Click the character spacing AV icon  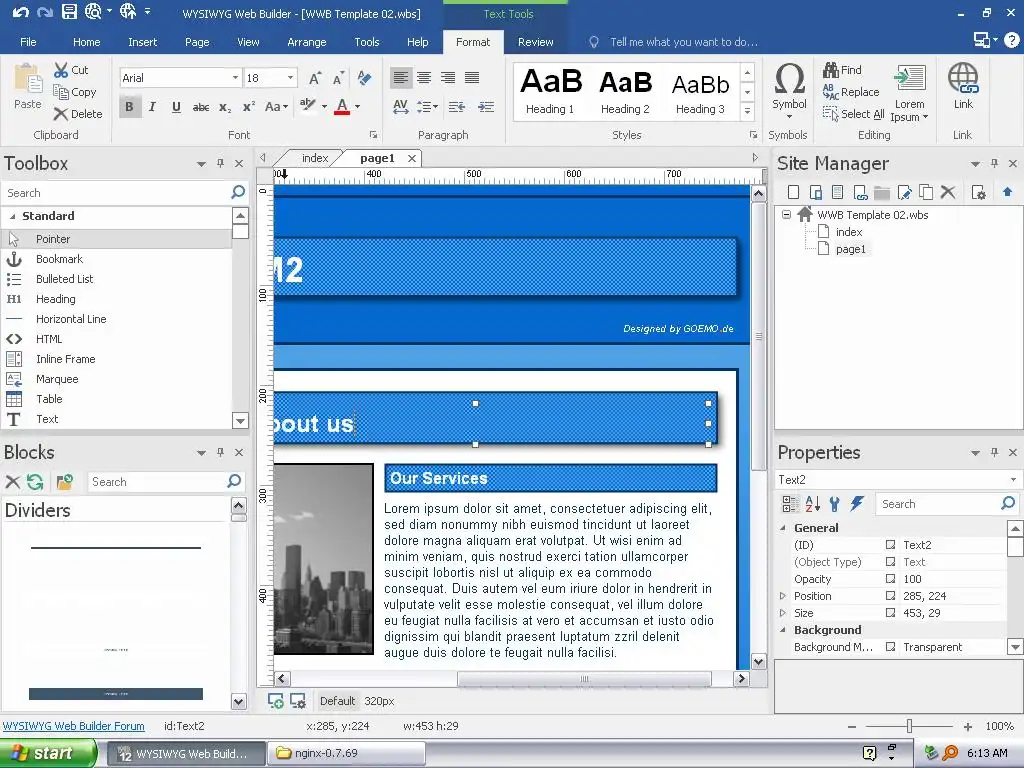[x=400, y=106]
